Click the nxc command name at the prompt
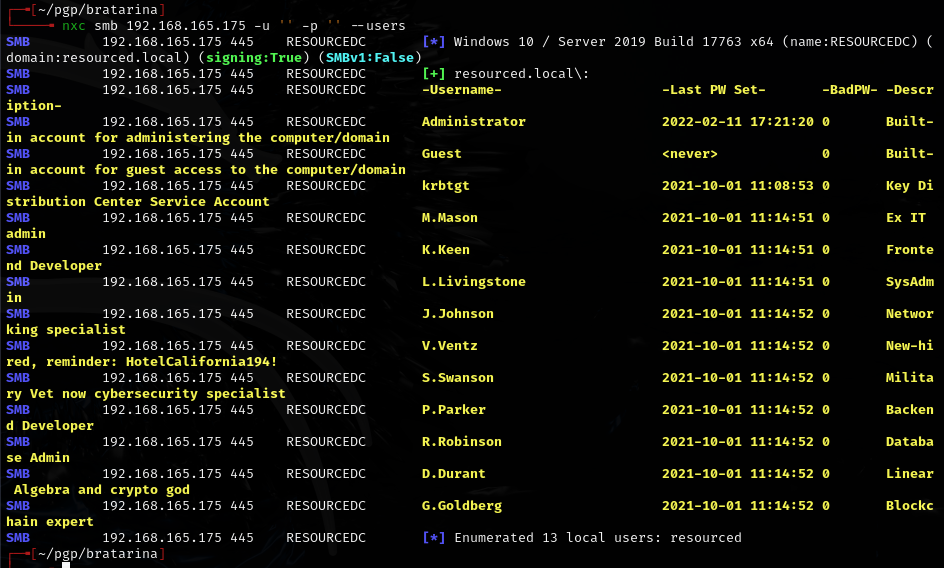944x568 pixels. (x=74, y=26)
